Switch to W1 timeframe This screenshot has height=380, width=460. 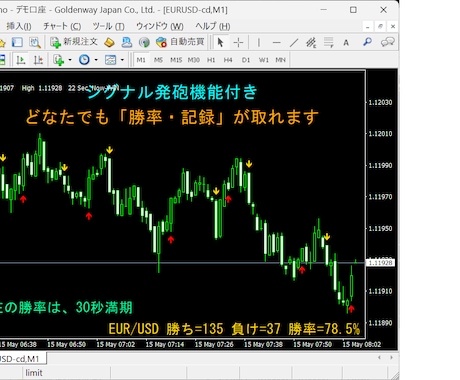(264, 60)
